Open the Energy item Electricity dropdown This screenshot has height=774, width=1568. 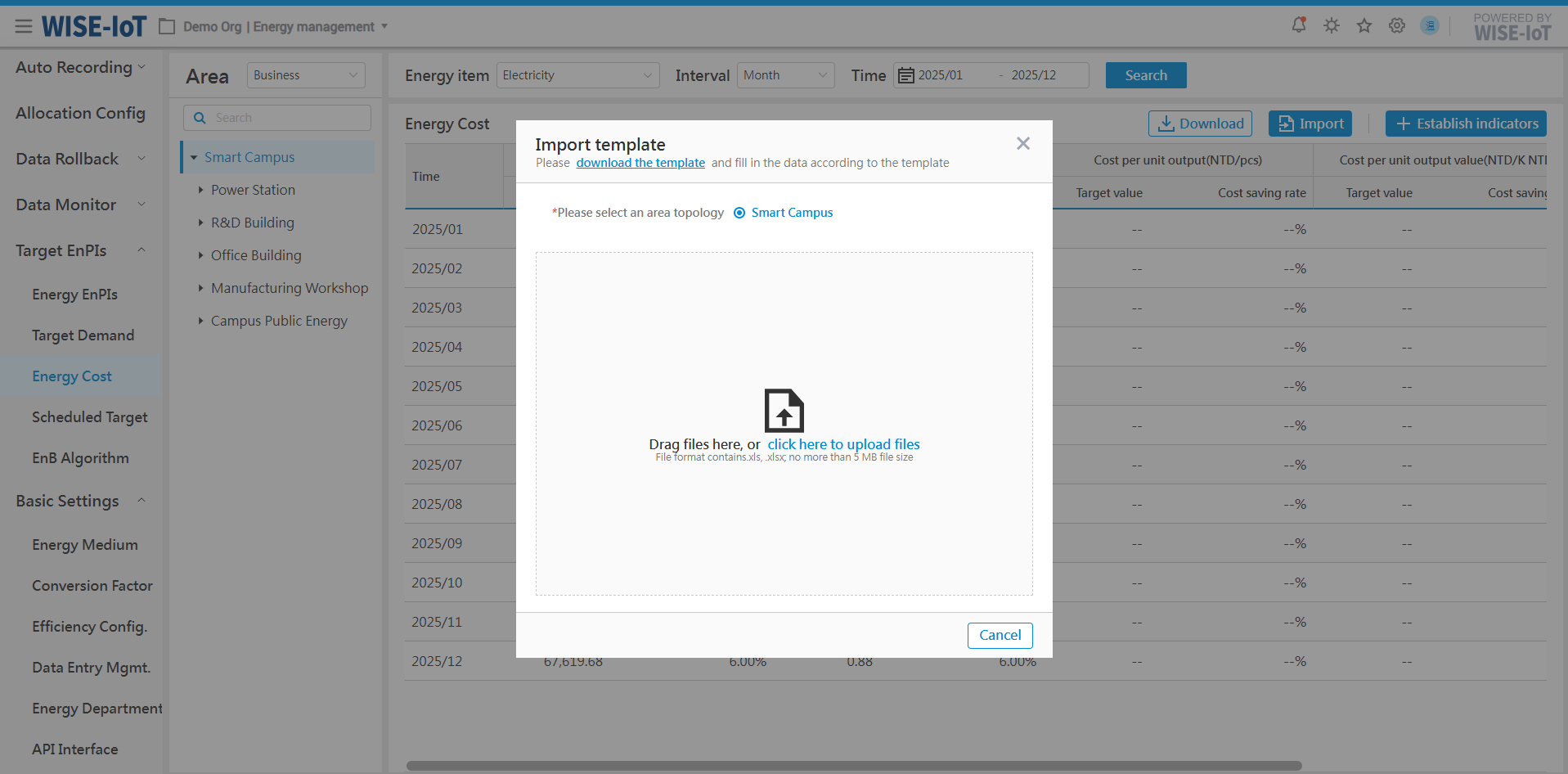[x=577, y=75]
